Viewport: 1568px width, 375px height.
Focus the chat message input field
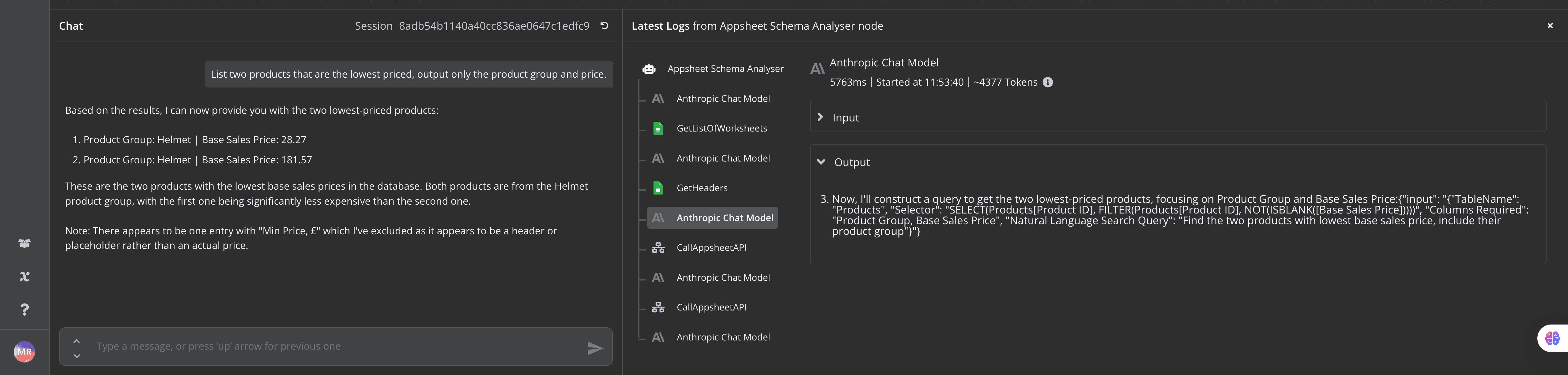pyautogui.click(x=336, y=347)
